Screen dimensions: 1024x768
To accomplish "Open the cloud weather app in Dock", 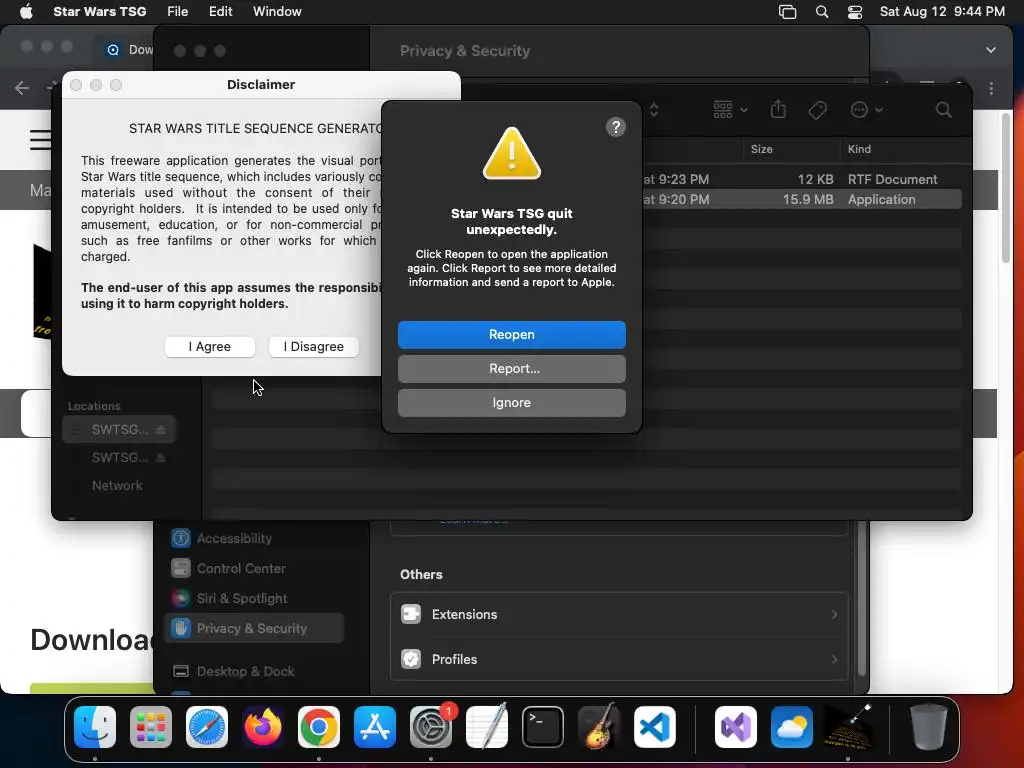I will (x=792, y=727).
